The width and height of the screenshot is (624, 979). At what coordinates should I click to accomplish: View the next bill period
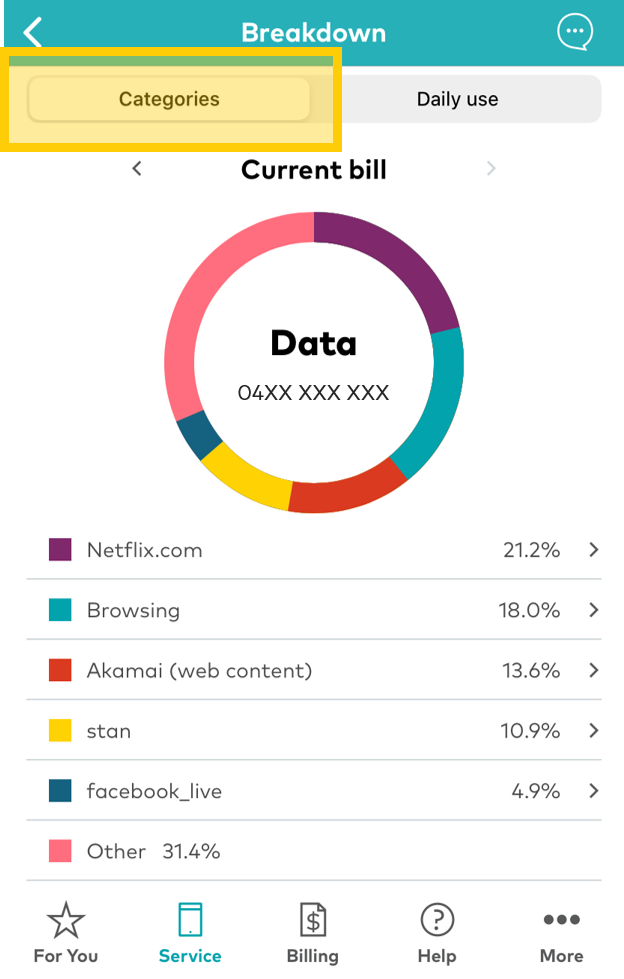pyautogui.click(x=490, y=168)
